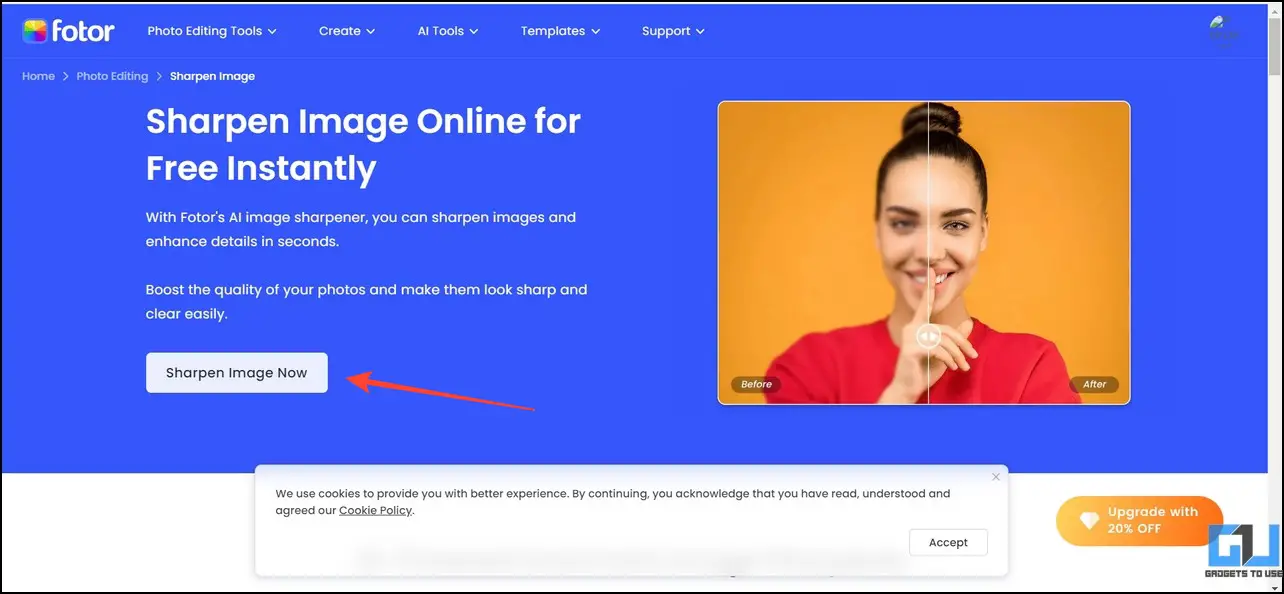The image size is (1284, 594).
Task: Click the before/after sample photo
Action: (x=924, y=252)
